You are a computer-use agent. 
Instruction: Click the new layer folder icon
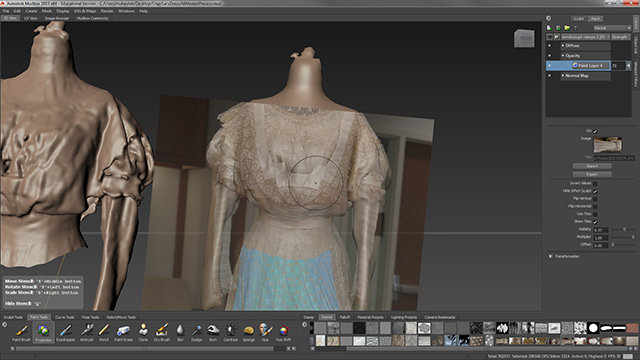click(567, 28)
